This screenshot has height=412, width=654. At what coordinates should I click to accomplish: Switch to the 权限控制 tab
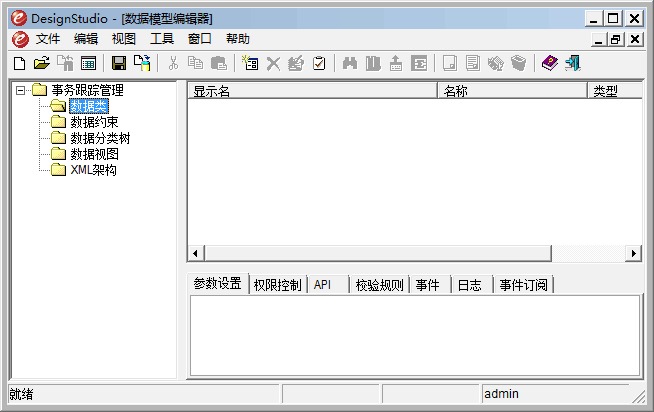pyautogui.click(x=277, y=285)
